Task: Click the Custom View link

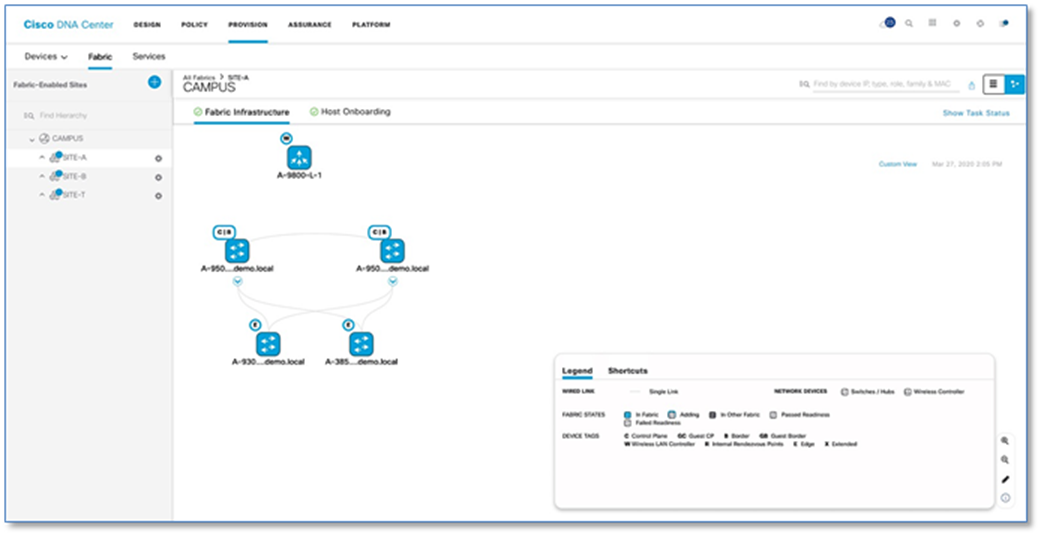Action: tap(898, 164)
